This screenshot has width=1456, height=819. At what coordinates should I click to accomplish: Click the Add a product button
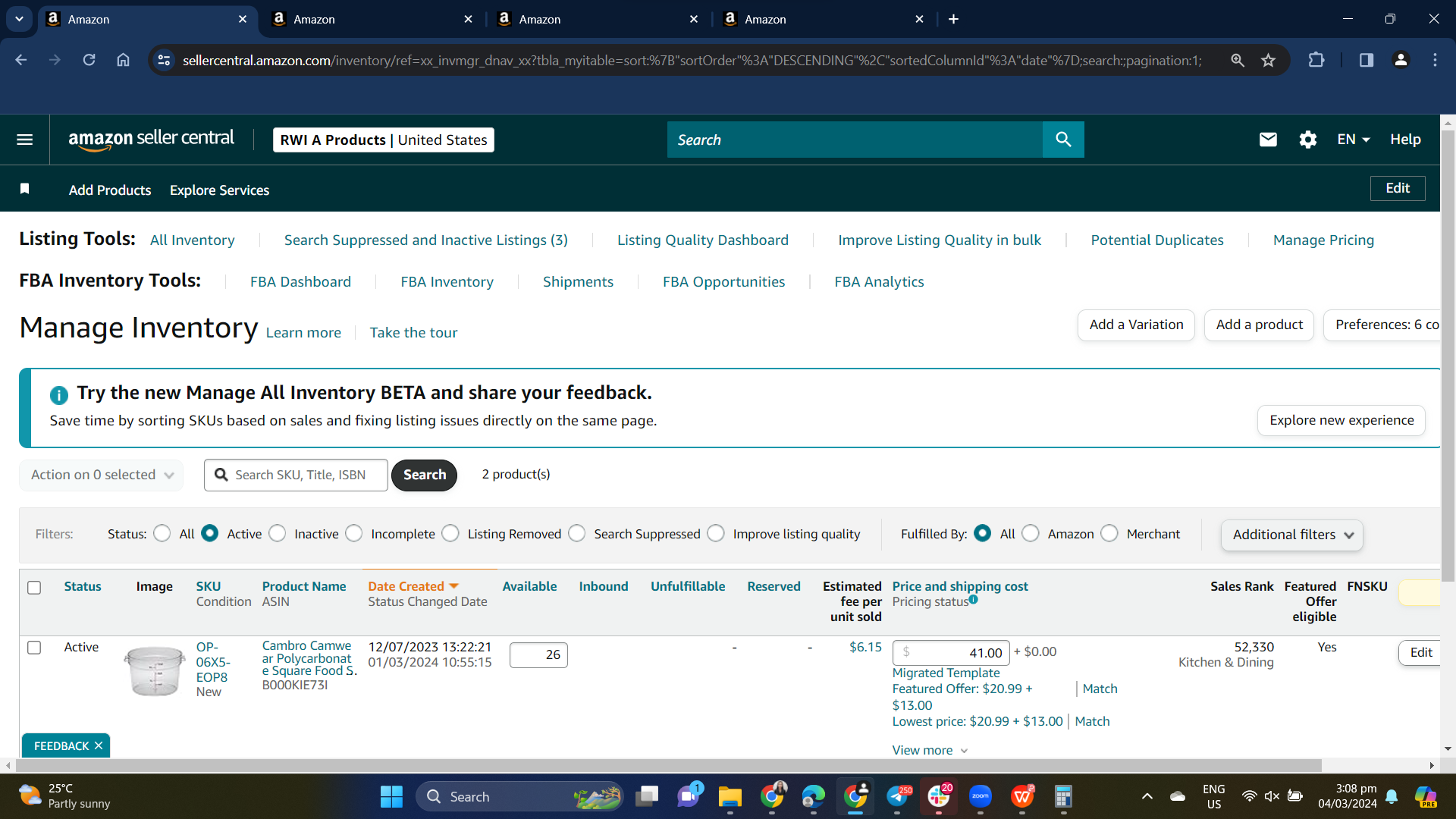point(1259,325)
